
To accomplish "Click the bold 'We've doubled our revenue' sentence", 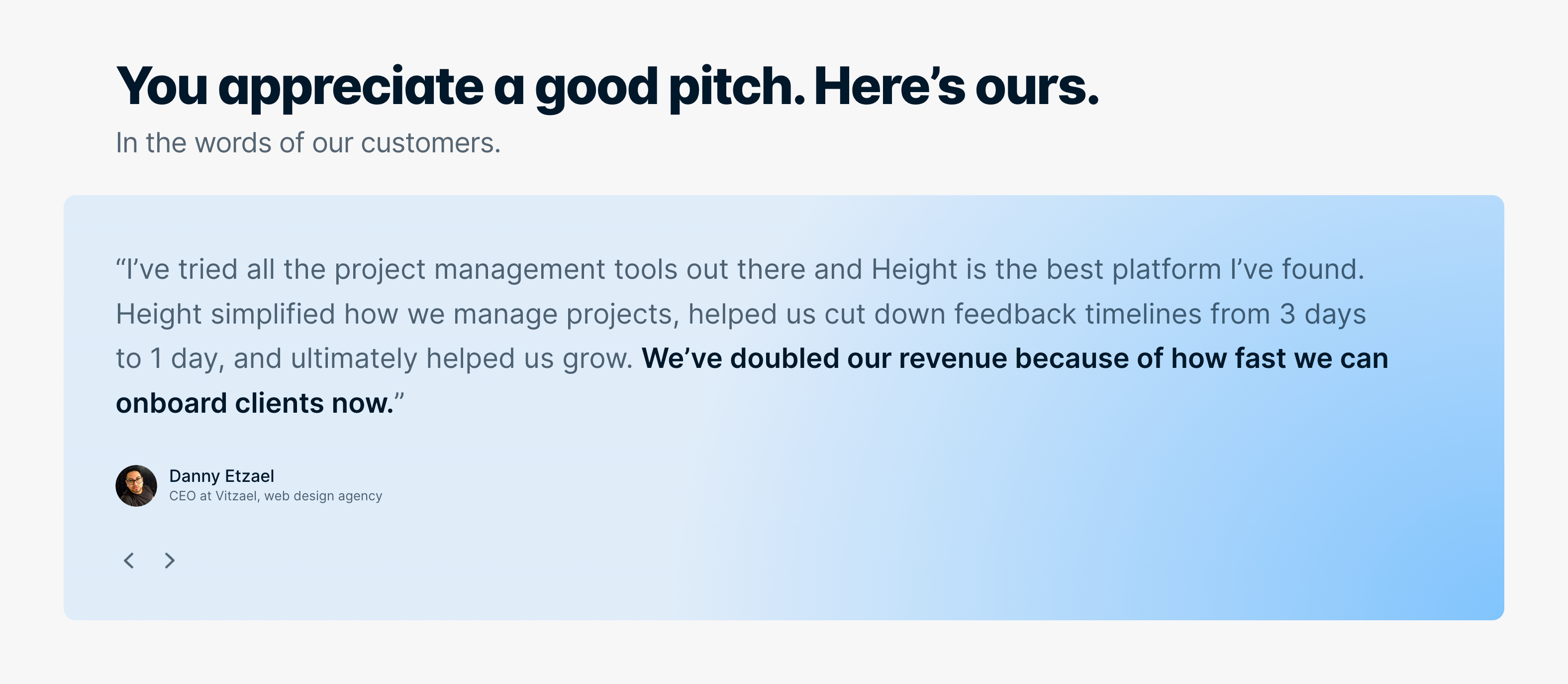I will tap(1014, 358).
